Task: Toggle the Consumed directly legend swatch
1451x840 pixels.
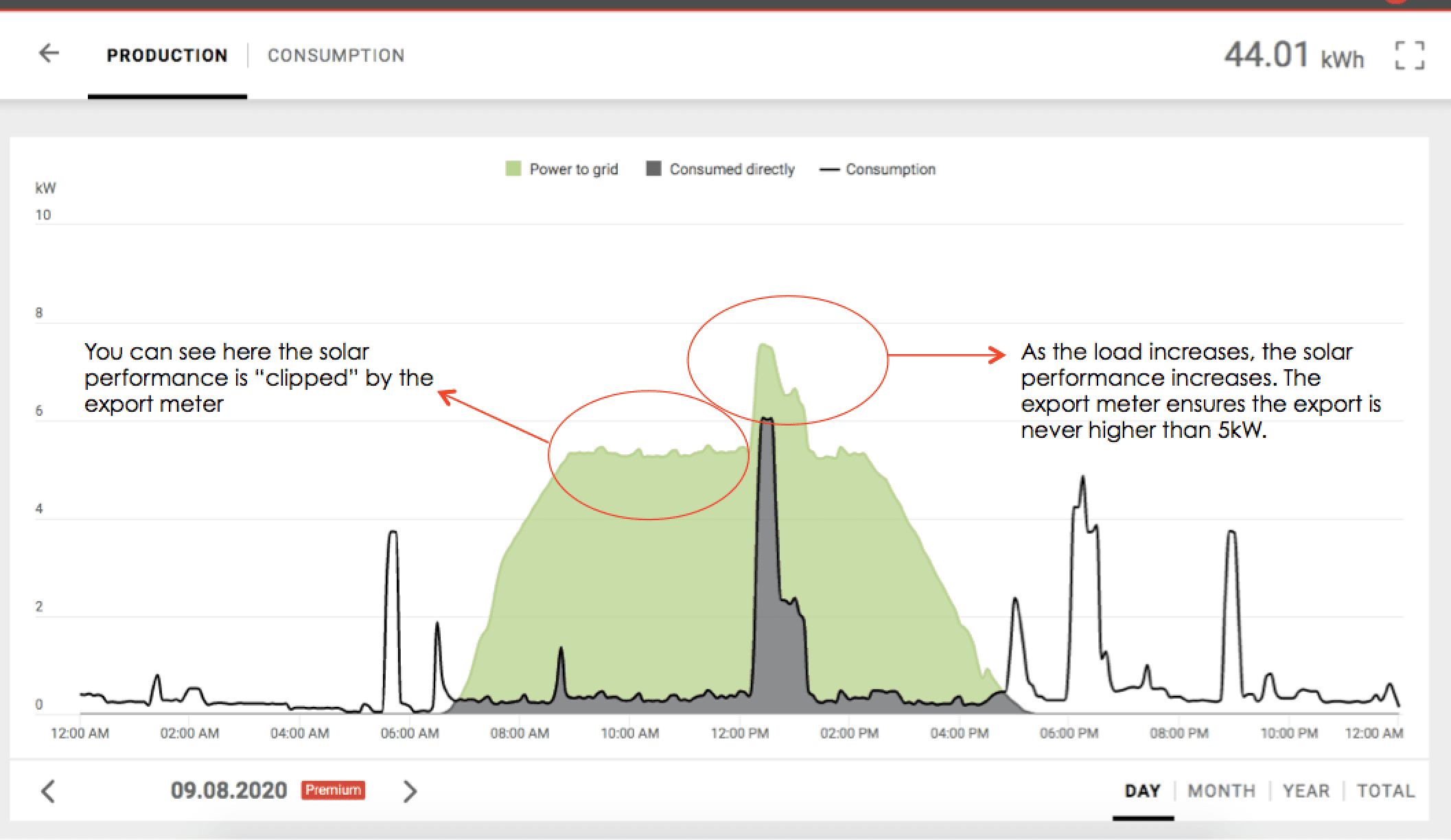Action: (653, 169)
